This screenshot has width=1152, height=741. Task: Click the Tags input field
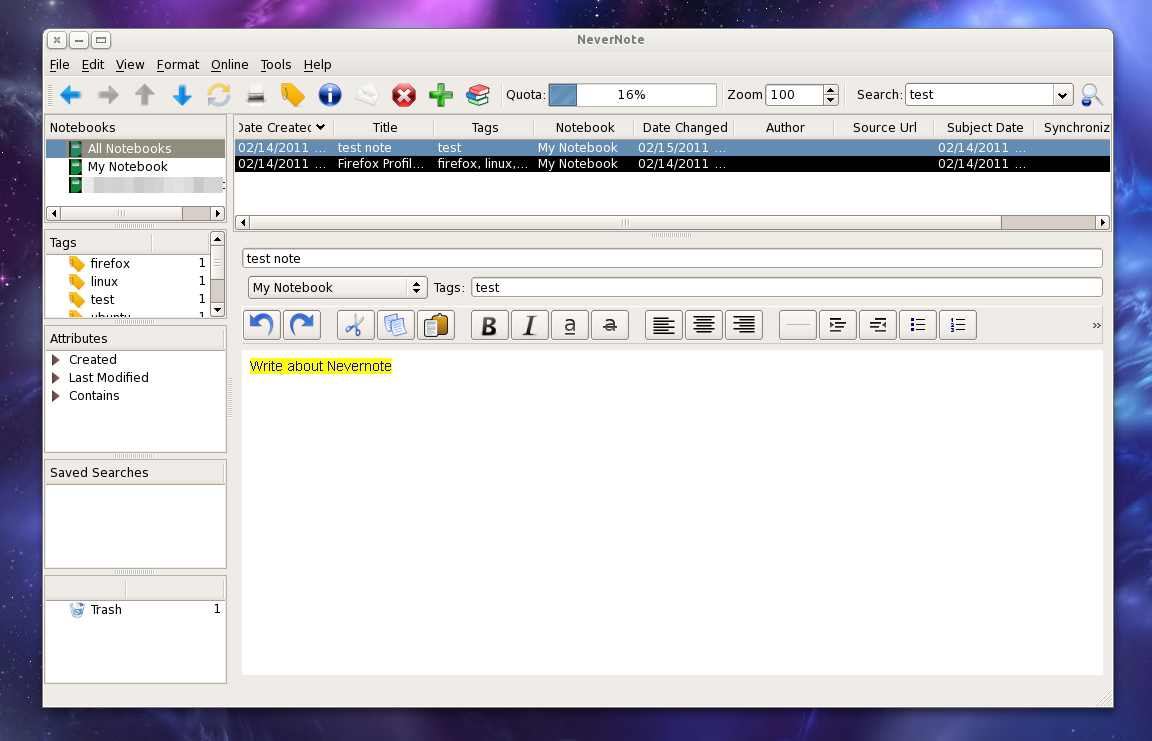787,287
